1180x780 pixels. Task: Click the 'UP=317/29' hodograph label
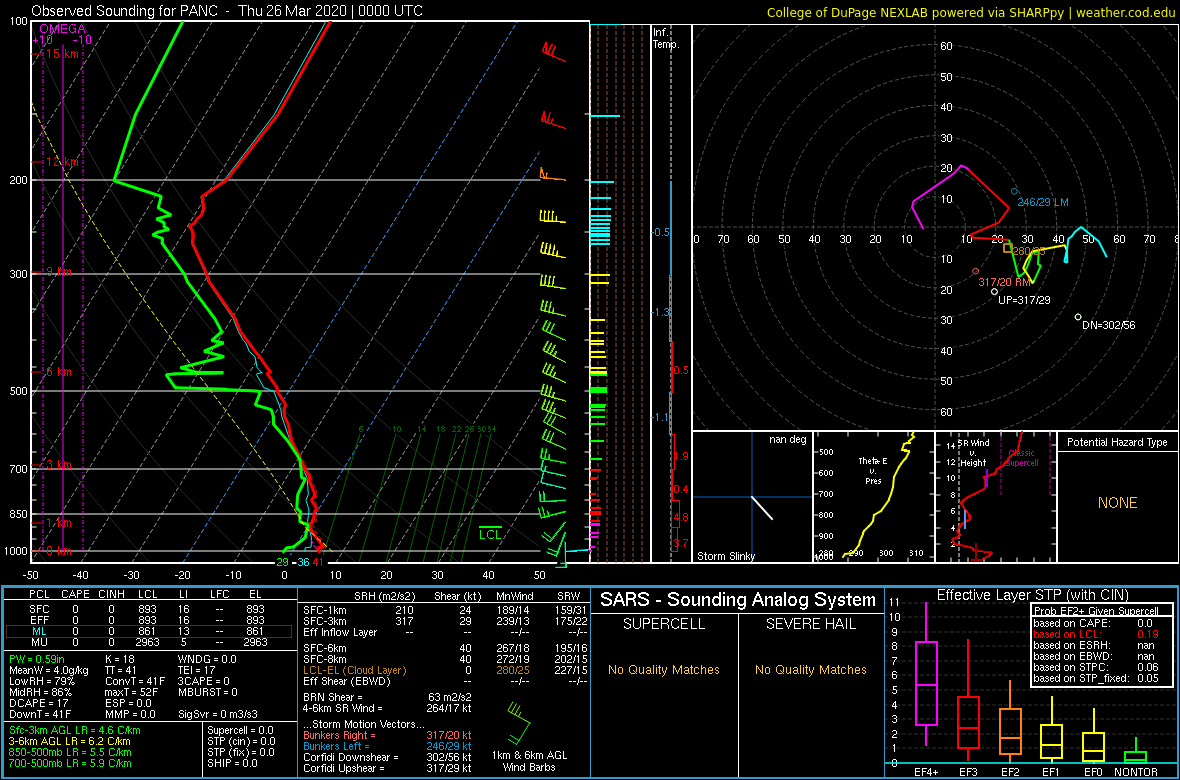[x=1023, y=300]
